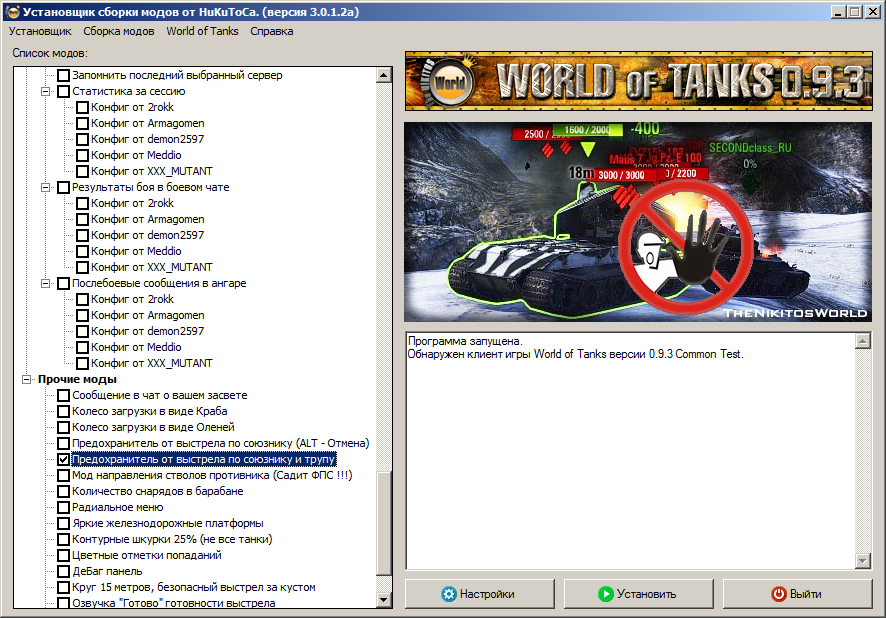886x618 pixels.
Task: Click the green play icon on Установить
Action: tap(605, 594)
